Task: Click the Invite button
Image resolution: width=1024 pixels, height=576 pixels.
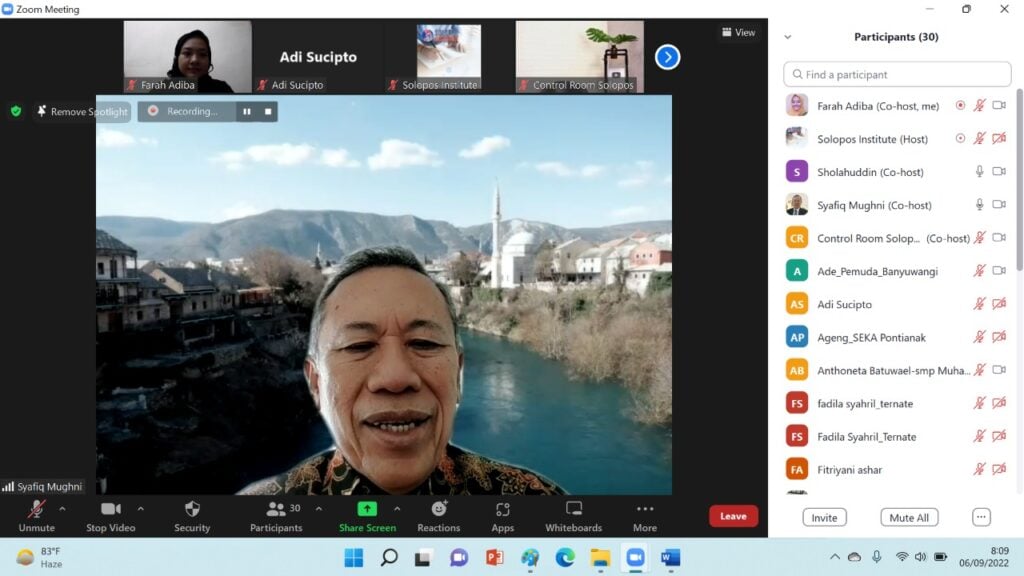Action: (824, 517)
